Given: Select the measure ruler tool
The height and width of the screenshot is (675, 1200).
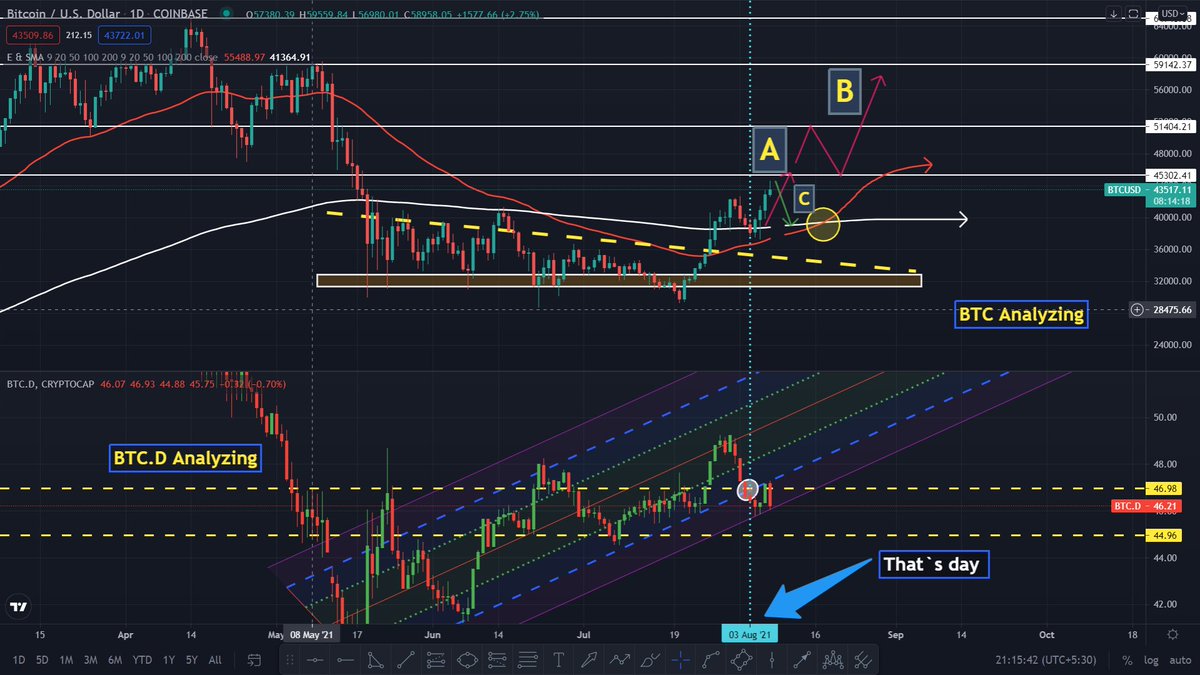Looking at the screenshot, I should pyautogui.click(x=863, y=660).
